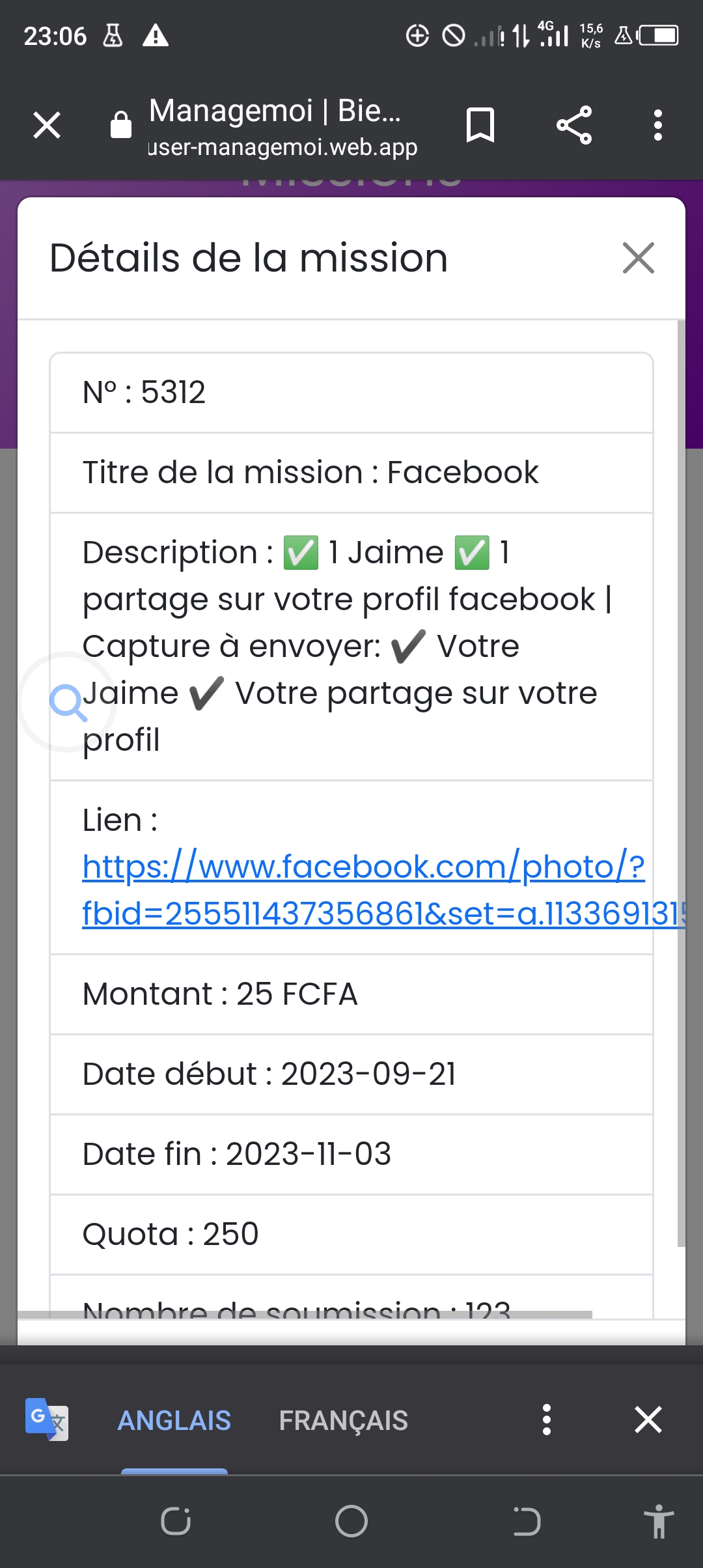Click the dialog vertical scrollbar
Screen dimensions: 703x1568
681,781
